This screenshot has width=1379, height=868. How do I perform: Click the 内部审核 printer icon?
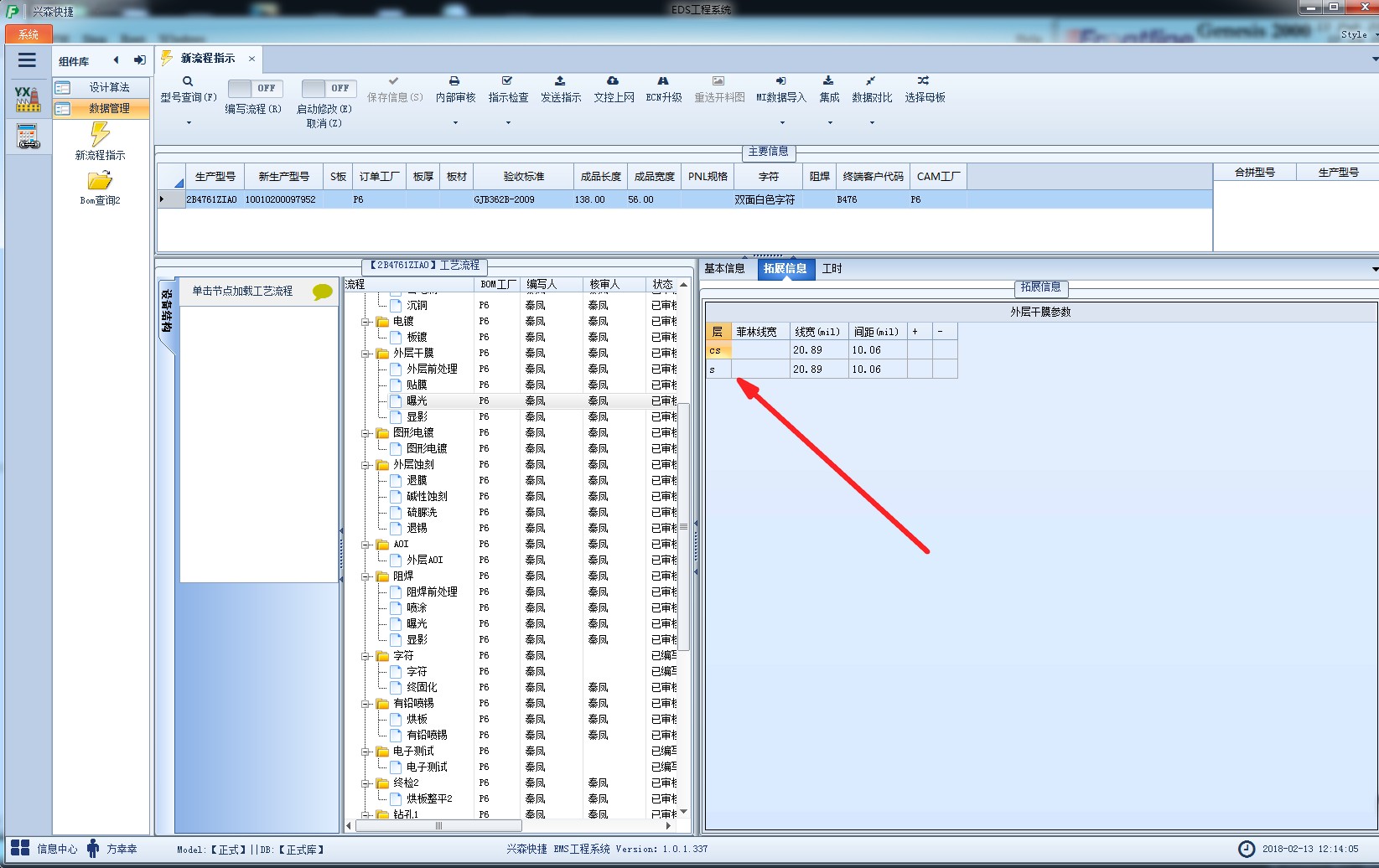click(x=454, y=81)
